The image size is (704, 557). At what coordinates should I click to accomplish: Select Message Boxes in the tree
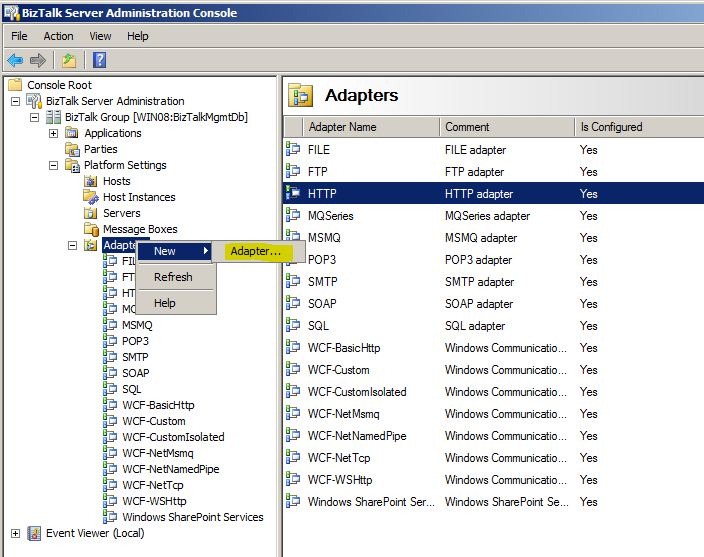coord(140,229)
